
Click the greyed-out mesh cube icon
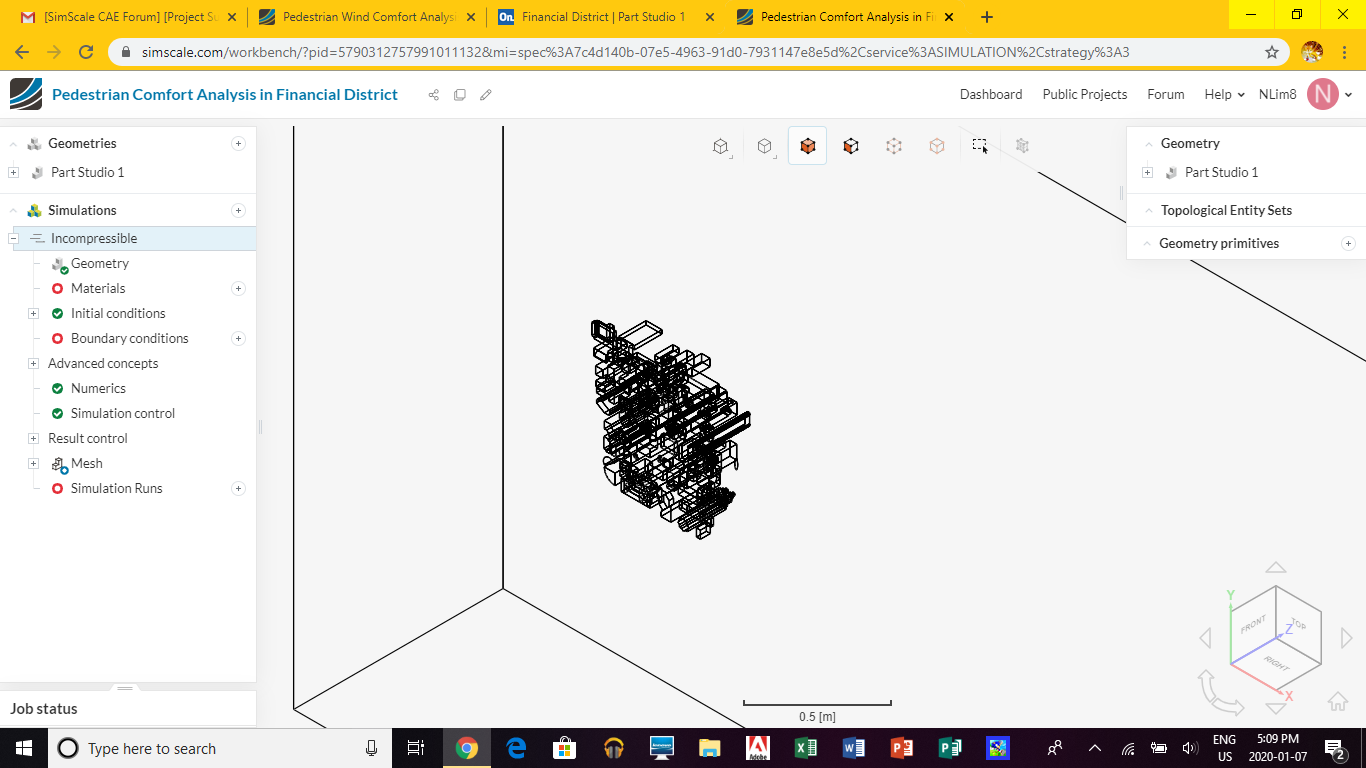tap(1022, 145)
